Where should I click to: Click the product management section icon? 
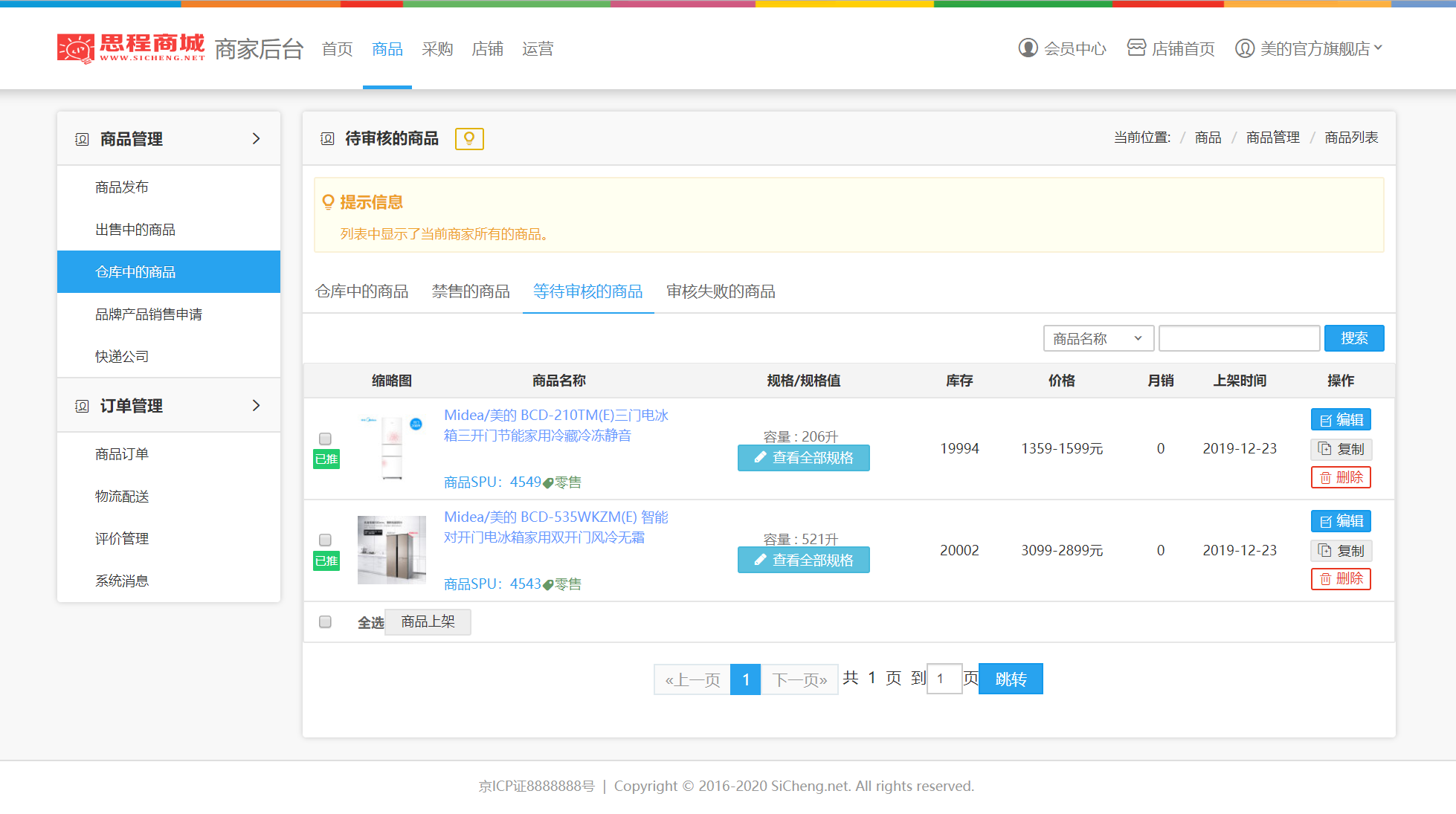82,139
